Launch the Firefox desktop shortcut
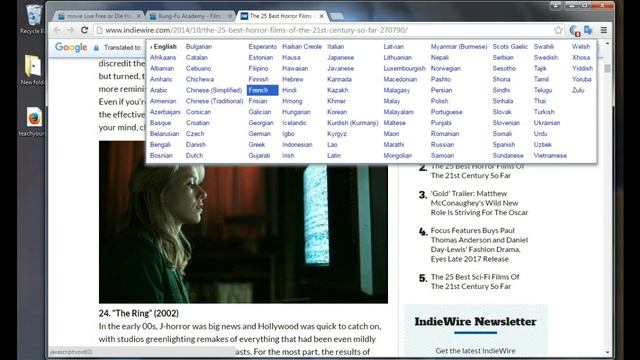This screenshot has width=640, height=360. coord(33,122)
